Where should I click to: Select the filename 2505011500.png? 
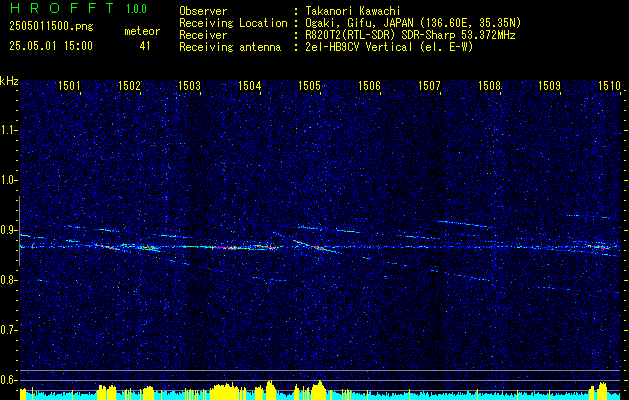[x=51, y=27]
